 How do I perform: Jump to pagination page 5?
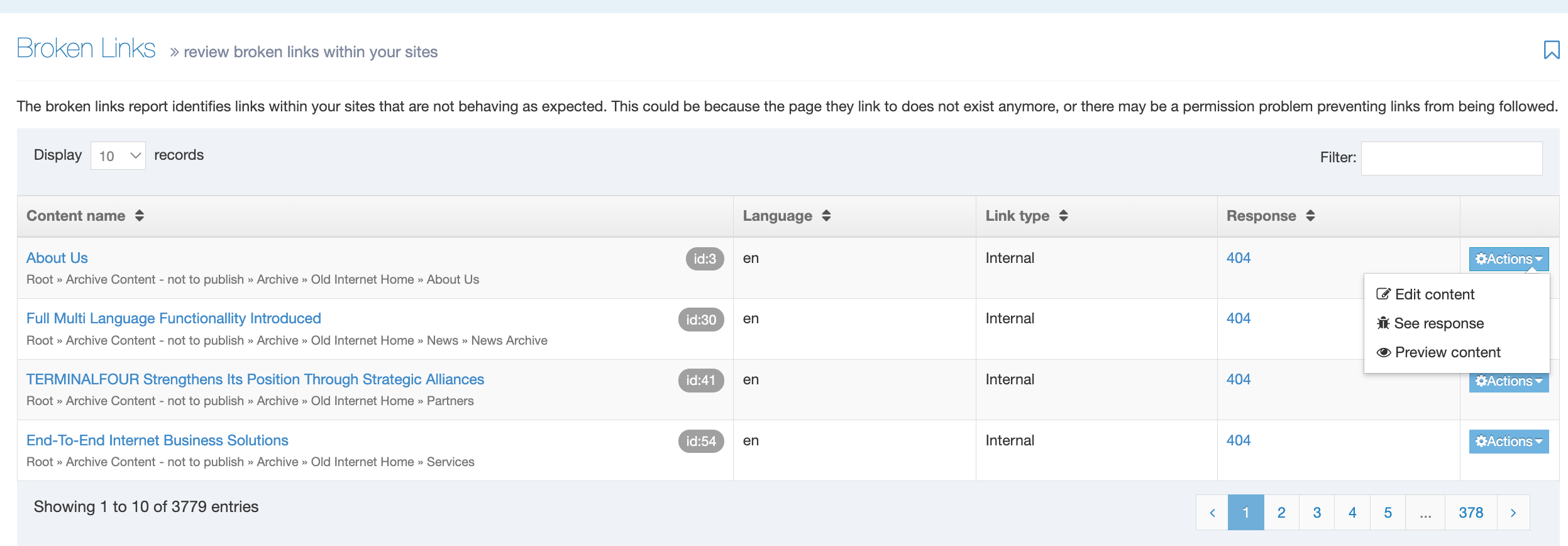[1388, 513]
